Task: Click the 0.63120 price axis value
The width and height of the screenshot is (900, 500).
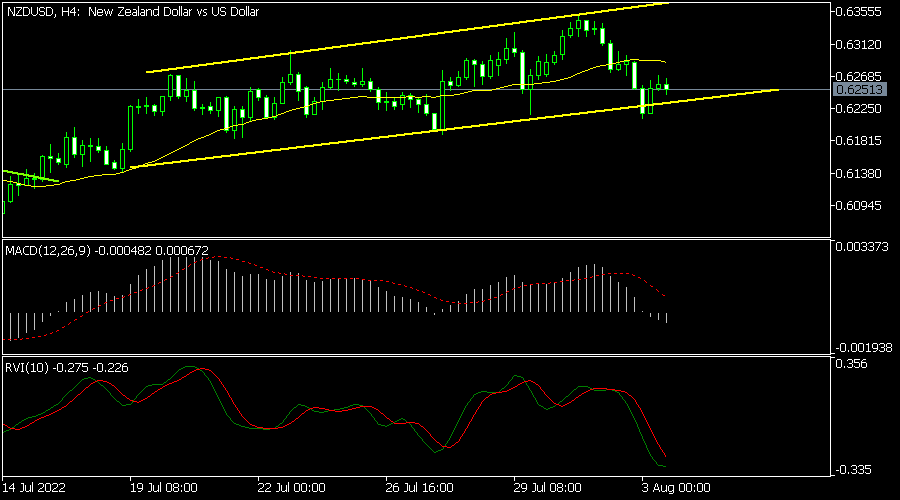Action: point(859,45)
